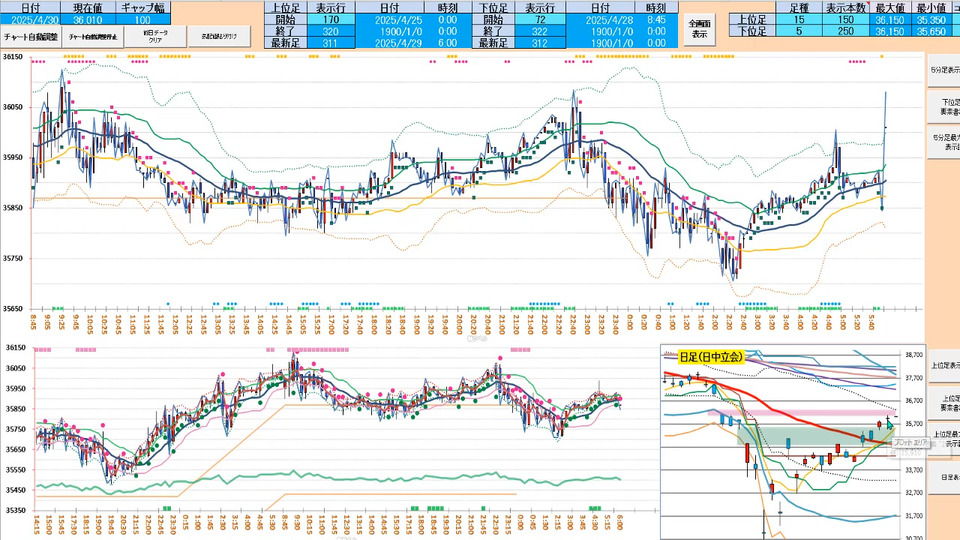960x540 pixels.
Task: Click the 上位足表示 button at the right edge
Action: 943,366
